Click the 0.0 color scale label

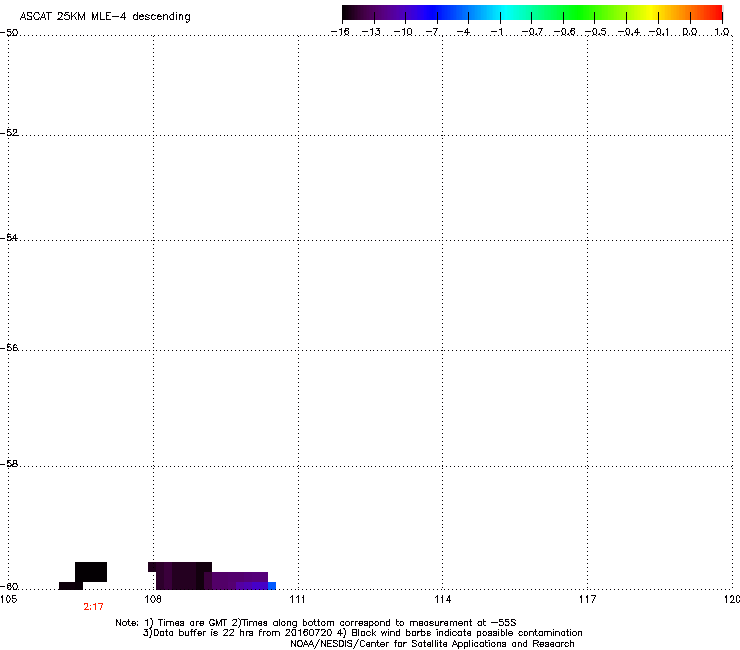[x=690, y=32]
